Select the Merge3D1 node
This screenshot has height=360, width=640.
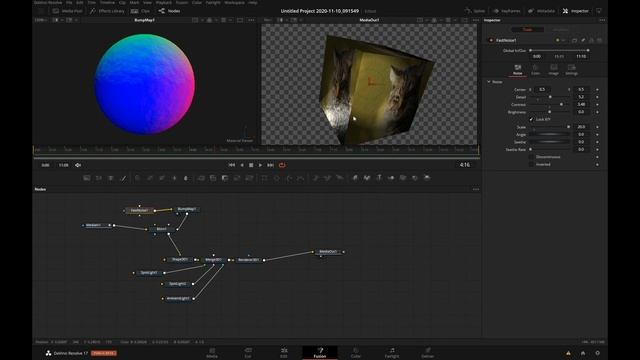[213, 260]
